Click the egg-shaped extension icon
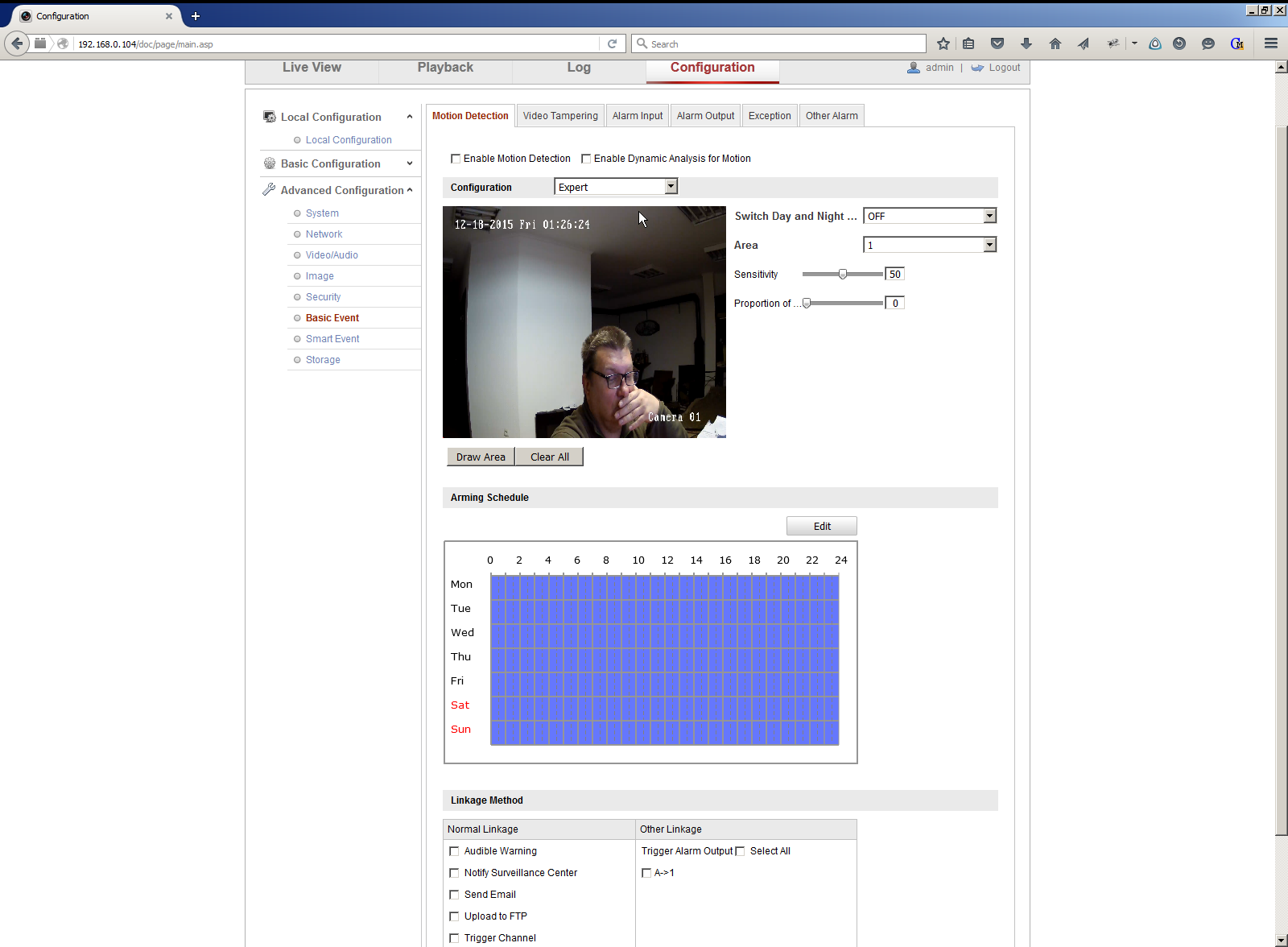Screen dimensions: 1288x947 point(1155,43)
